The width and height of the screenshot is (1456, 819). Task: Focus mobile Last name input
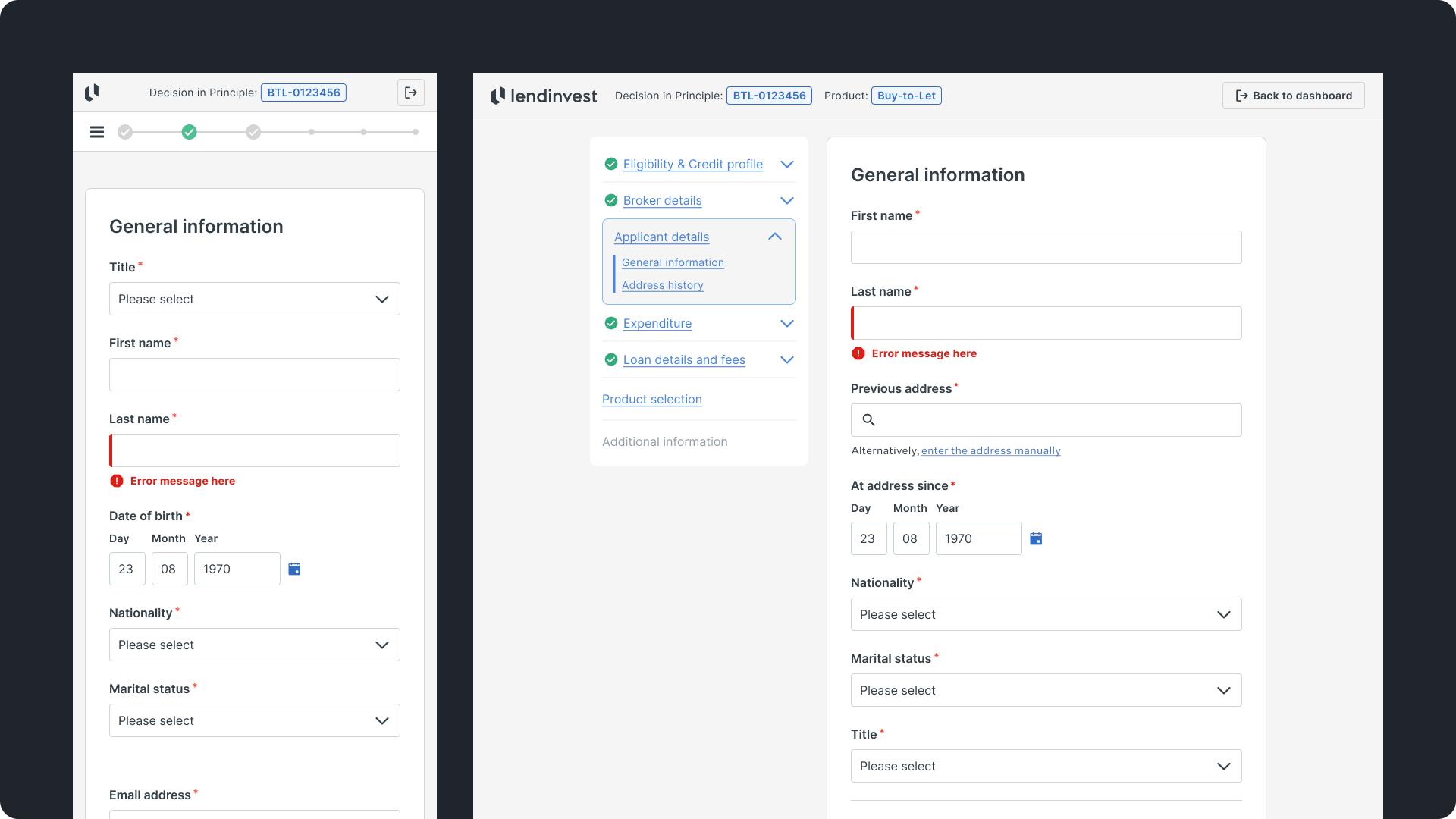(x=255, y=450)
